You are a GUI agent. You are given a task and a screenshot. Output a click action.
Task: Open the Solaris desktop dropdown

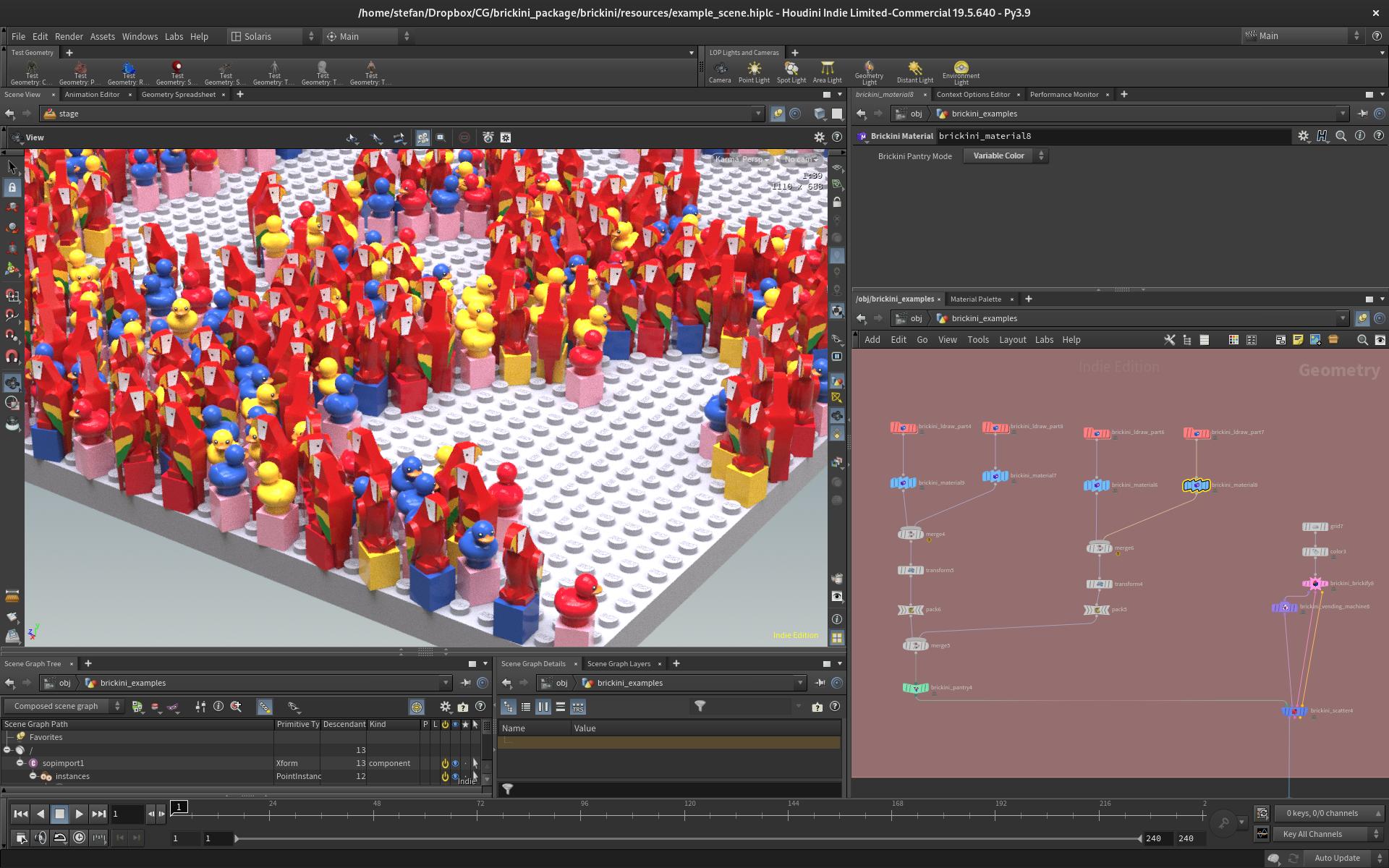[273, 36]
